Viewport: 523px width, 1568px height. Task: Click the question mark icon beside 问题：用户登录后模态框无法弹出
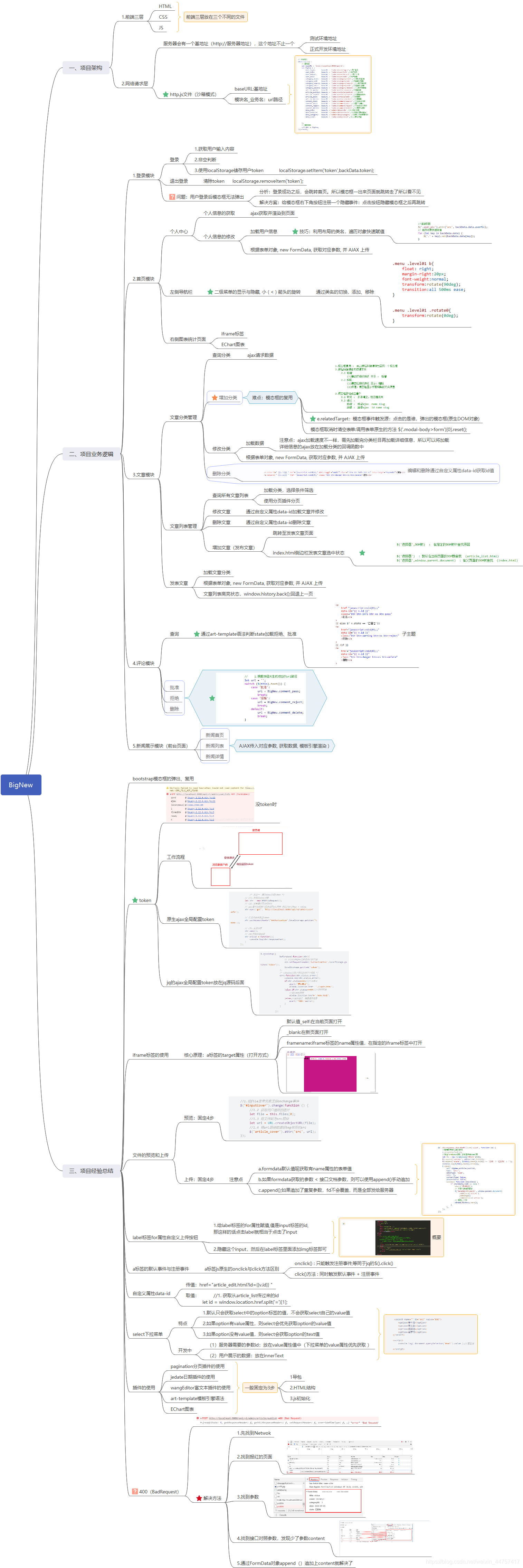(172, 197)
